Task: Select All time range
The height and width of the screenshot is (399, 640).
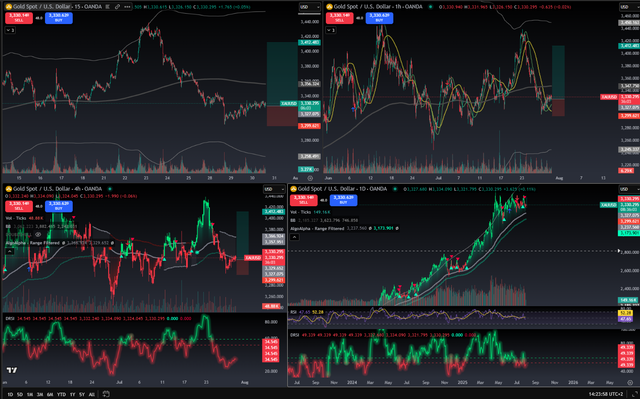Action: (x=92, y=394)
